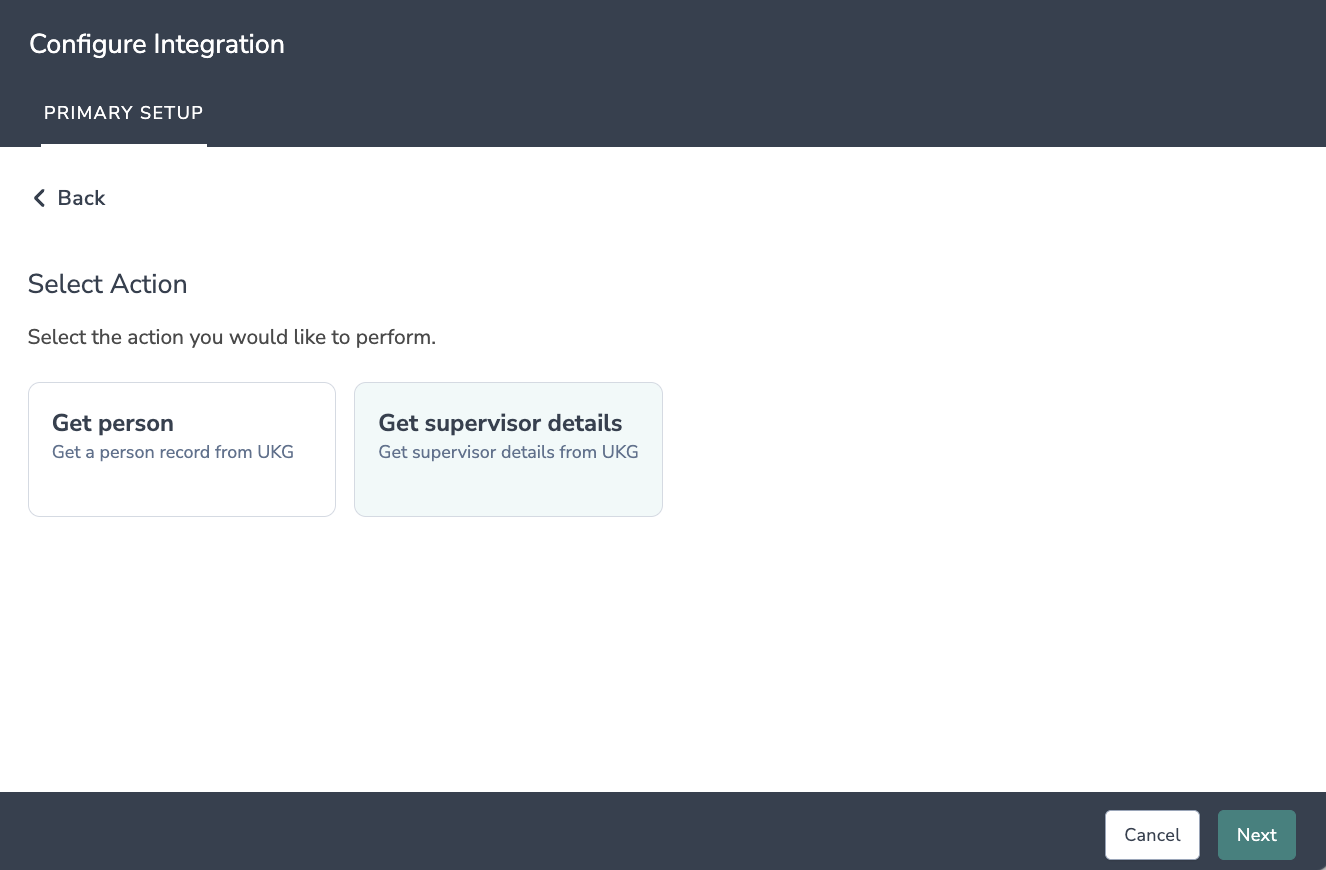Select the Get person action card
Viewport: 1326px width, 870px height.
(x=182, y=449)
